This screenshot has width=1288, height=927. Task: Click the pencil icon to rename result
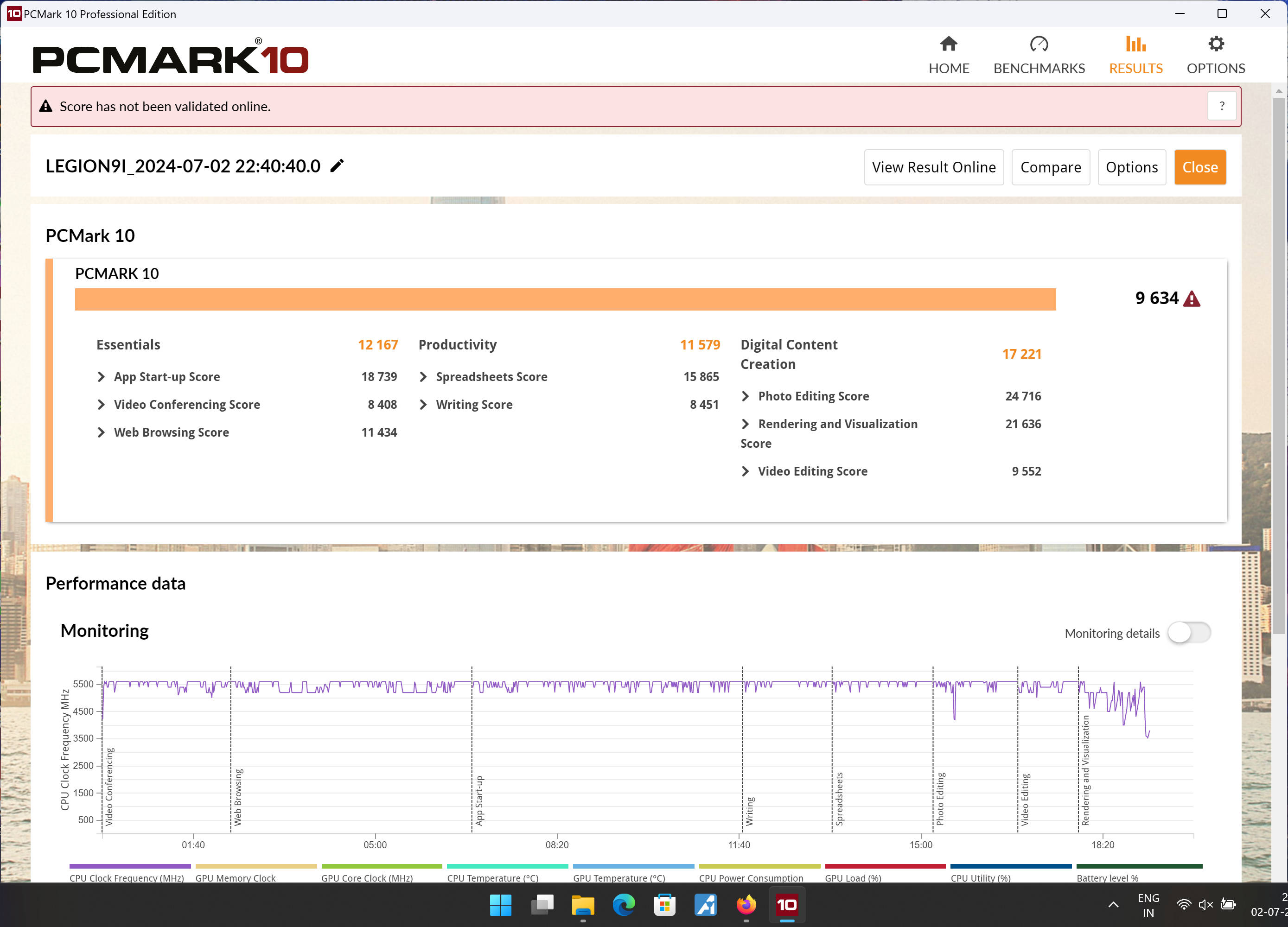click(x=337, y=166)
